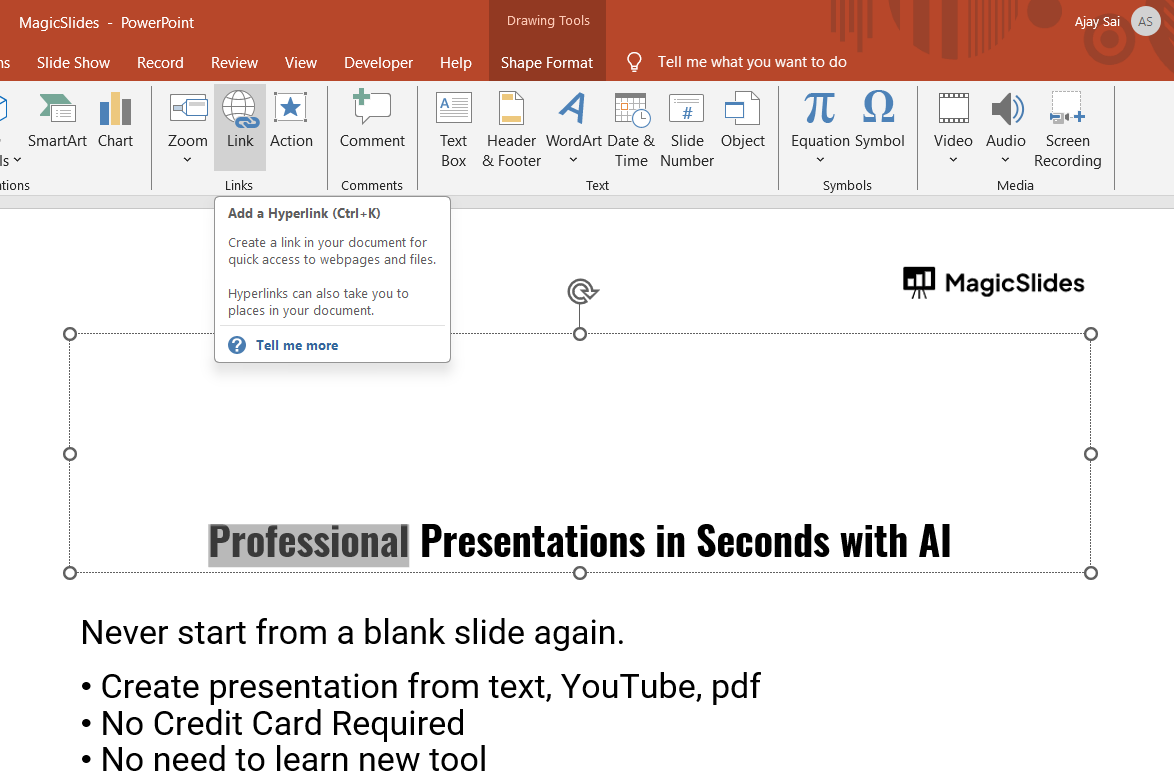This screenshot has width=1174, height=784.
Task: Insert a Symbol
Action: 880,121
